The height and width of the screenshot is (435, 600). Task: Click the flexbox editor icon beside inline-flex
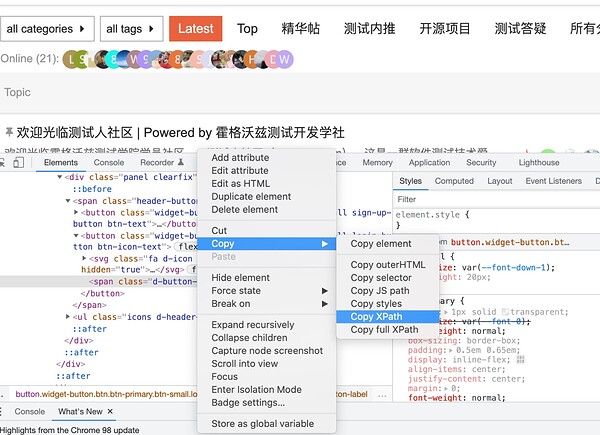coord(520,360)
